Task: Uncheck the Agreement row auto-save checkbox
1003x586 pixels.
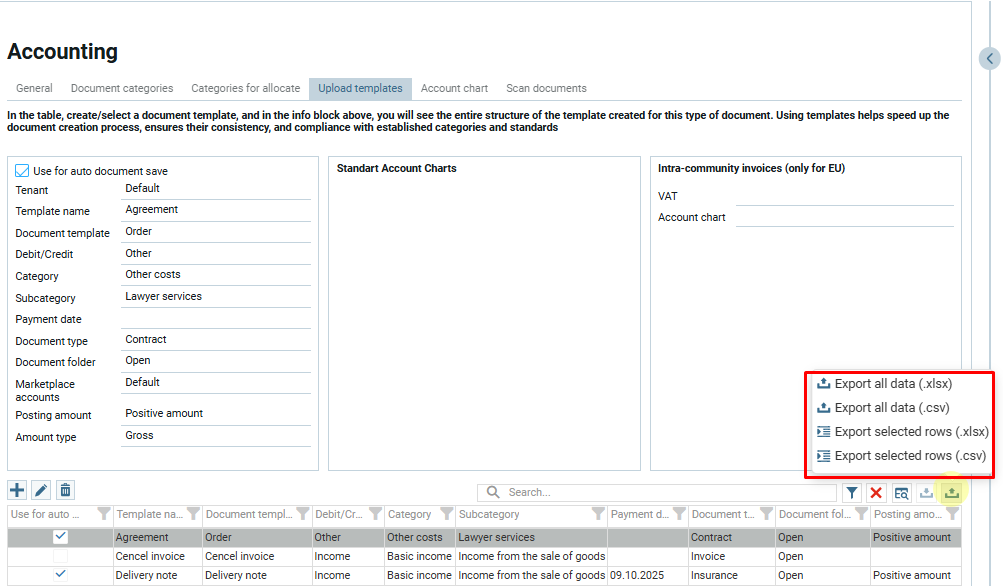Action: tap(60, 537)
